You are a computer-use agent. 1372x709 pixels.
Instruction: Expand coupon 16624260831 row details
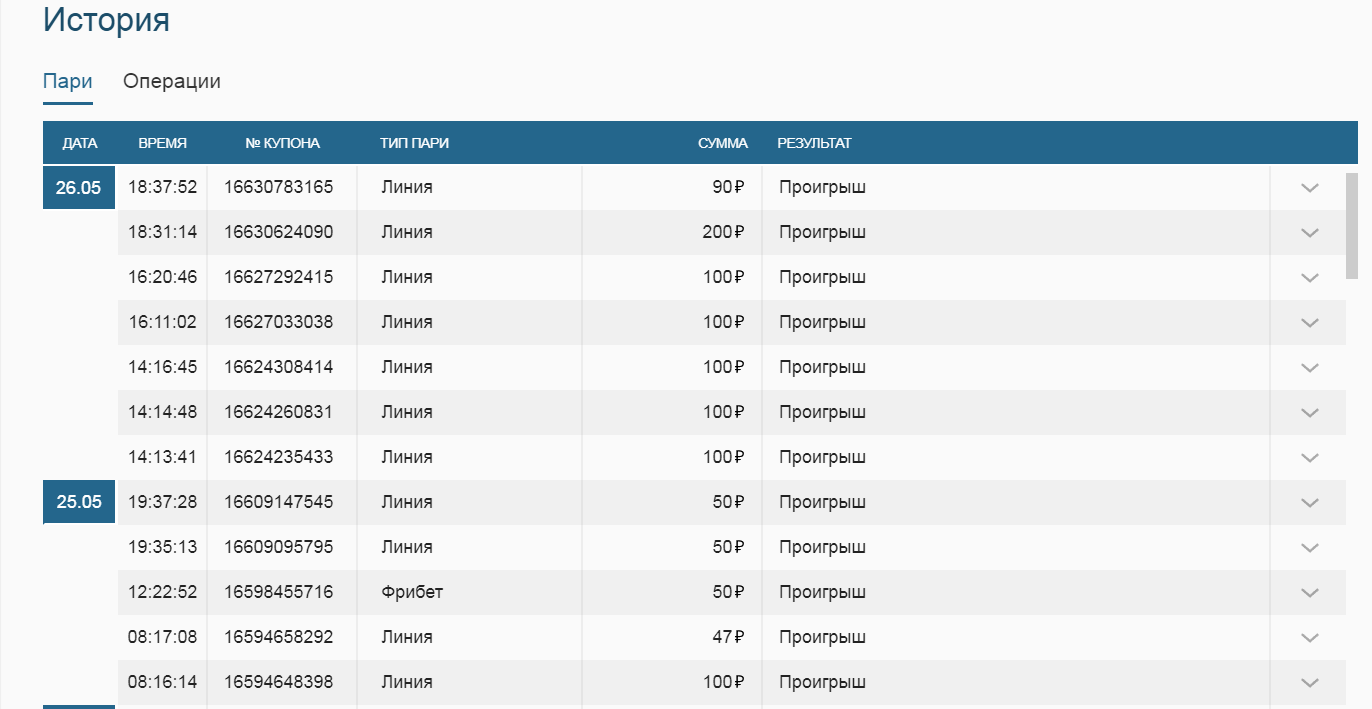pyautogui.click(x=1310, y=413)
